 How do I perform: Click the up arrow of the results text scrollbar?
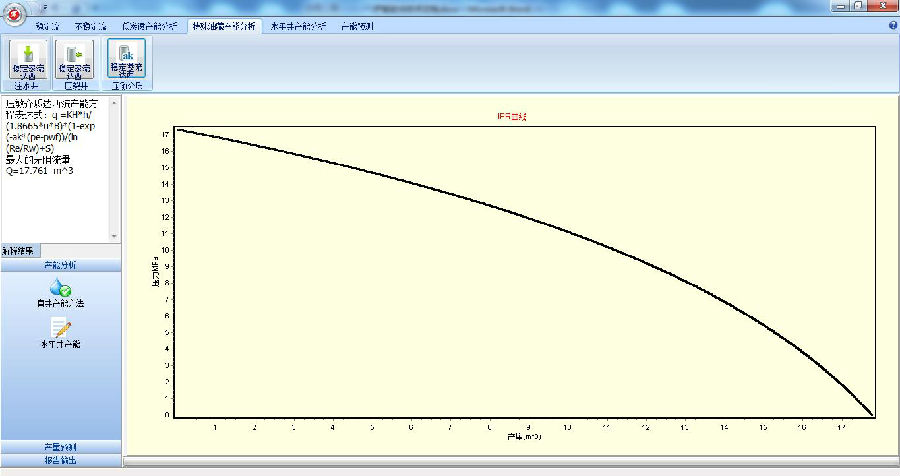click(x=114, y=103)
